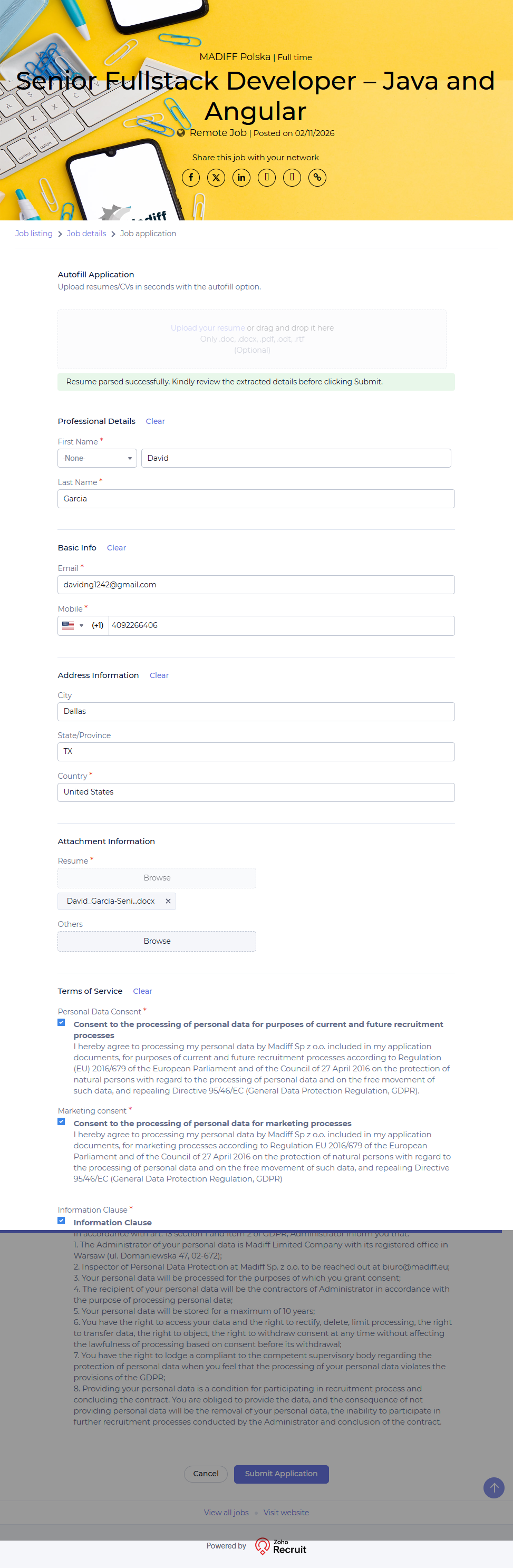Click Cancel button
The height and width of the screenshot is (1568, 513).
(206, 1474)
